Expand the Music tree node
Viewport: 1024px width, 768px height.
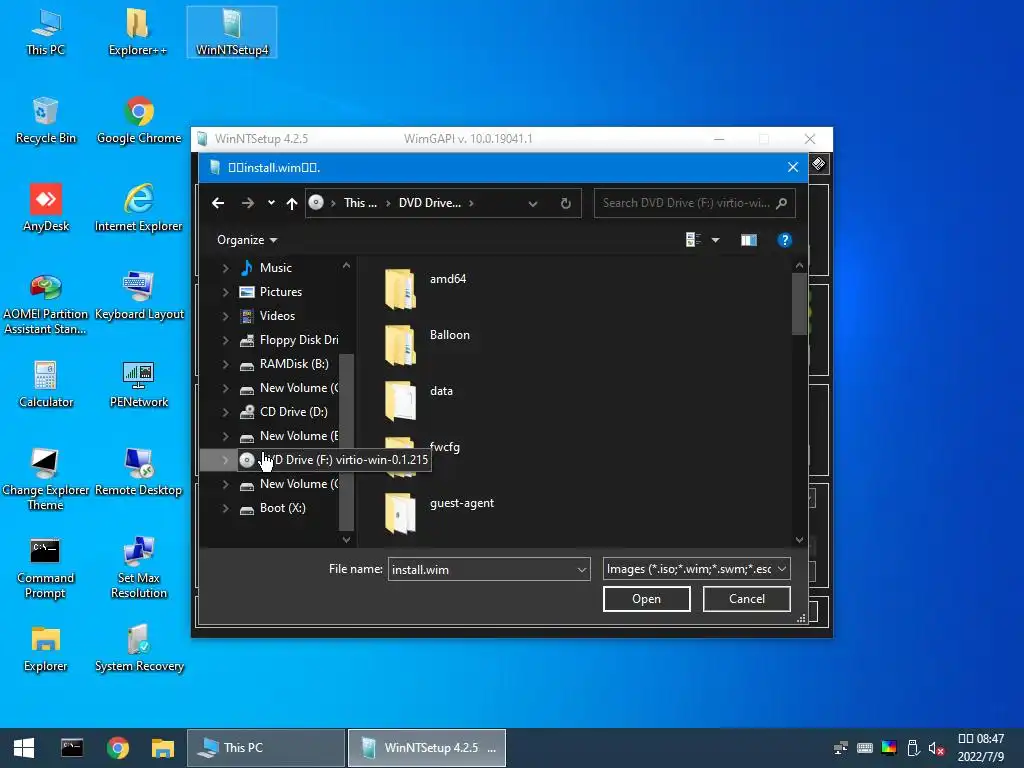coord(225,268)
